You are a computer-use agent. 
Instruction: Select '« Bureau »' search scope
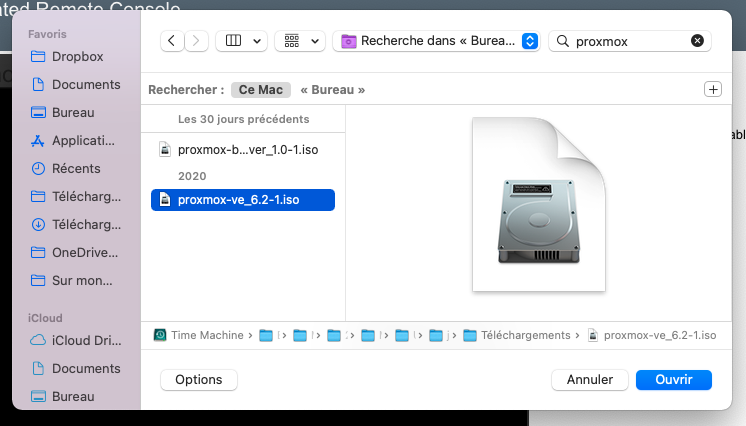333,89
